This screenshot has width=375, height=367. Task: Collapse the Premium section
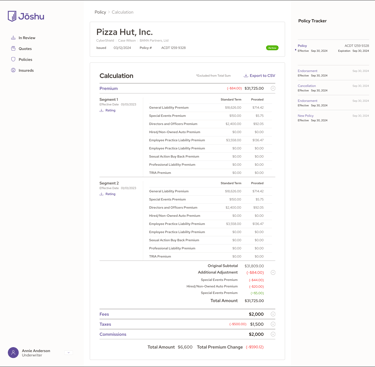(x=273, y=88)
